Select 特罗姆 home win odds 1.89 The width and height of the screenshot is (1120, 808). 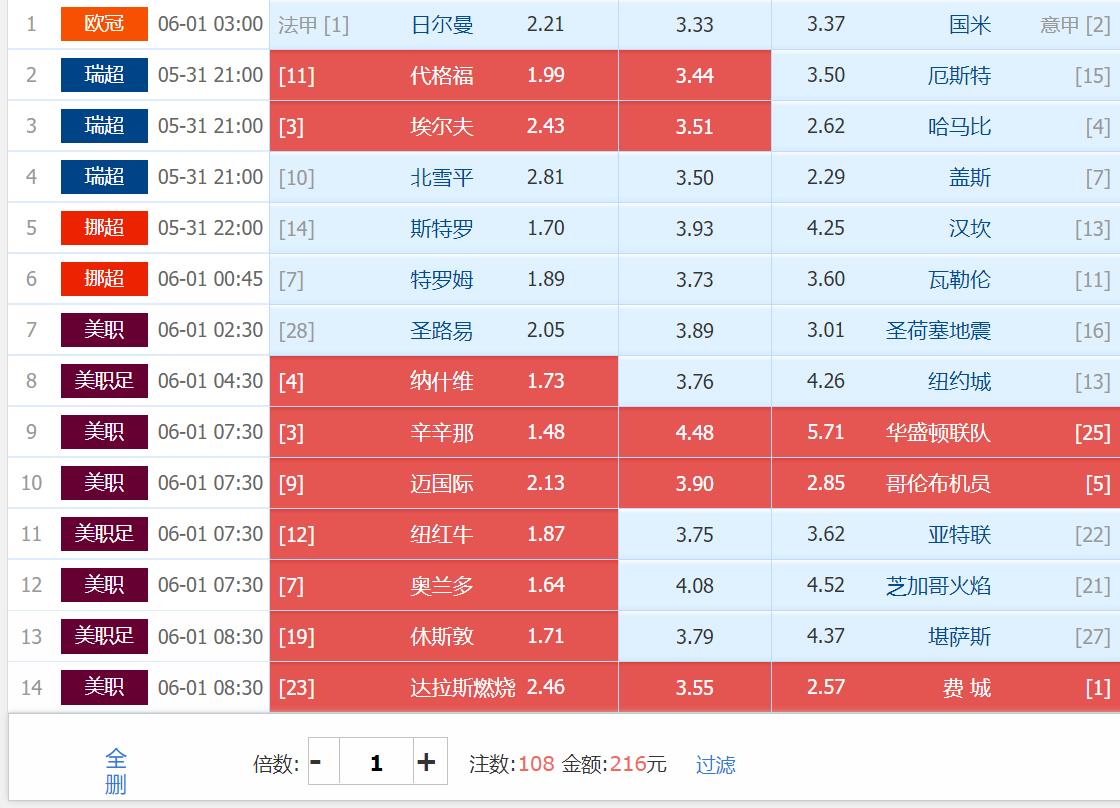pyautogui.click(x=444, y=279)
